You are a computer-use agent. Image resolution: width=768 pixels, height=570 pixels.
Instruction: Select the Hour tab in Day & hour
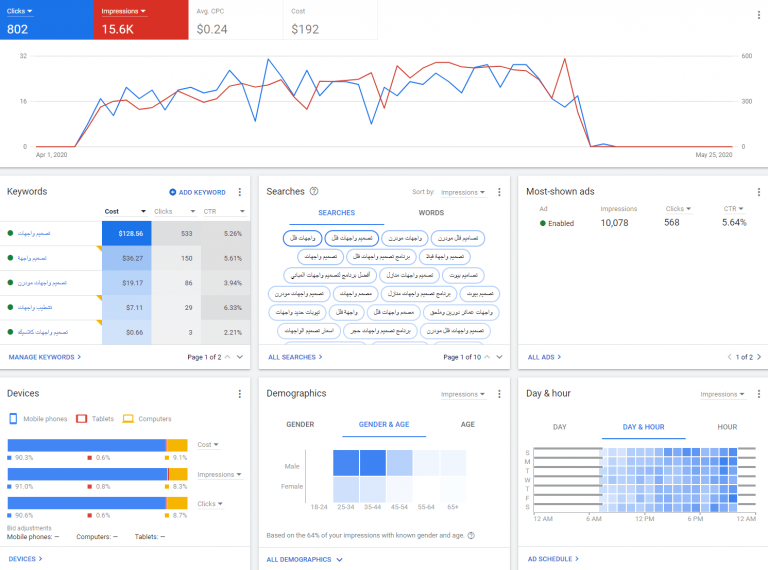tap(727, 427)
